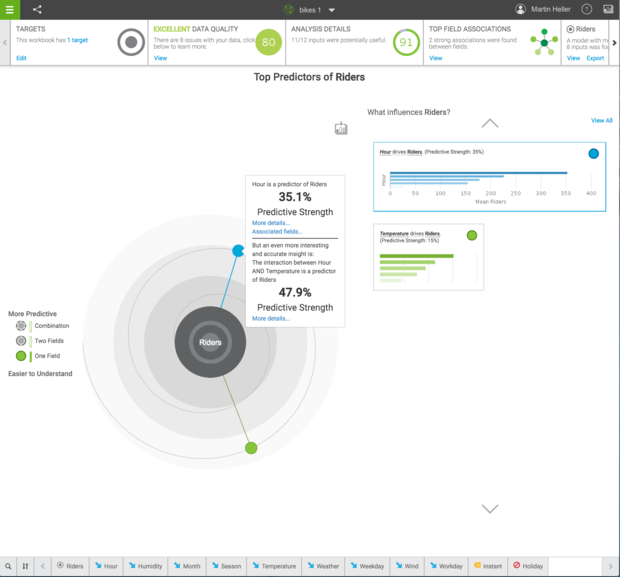This screenshot has height=577, width=620.
Task: Click the share icon in top bar
Action: click(37, 9)
